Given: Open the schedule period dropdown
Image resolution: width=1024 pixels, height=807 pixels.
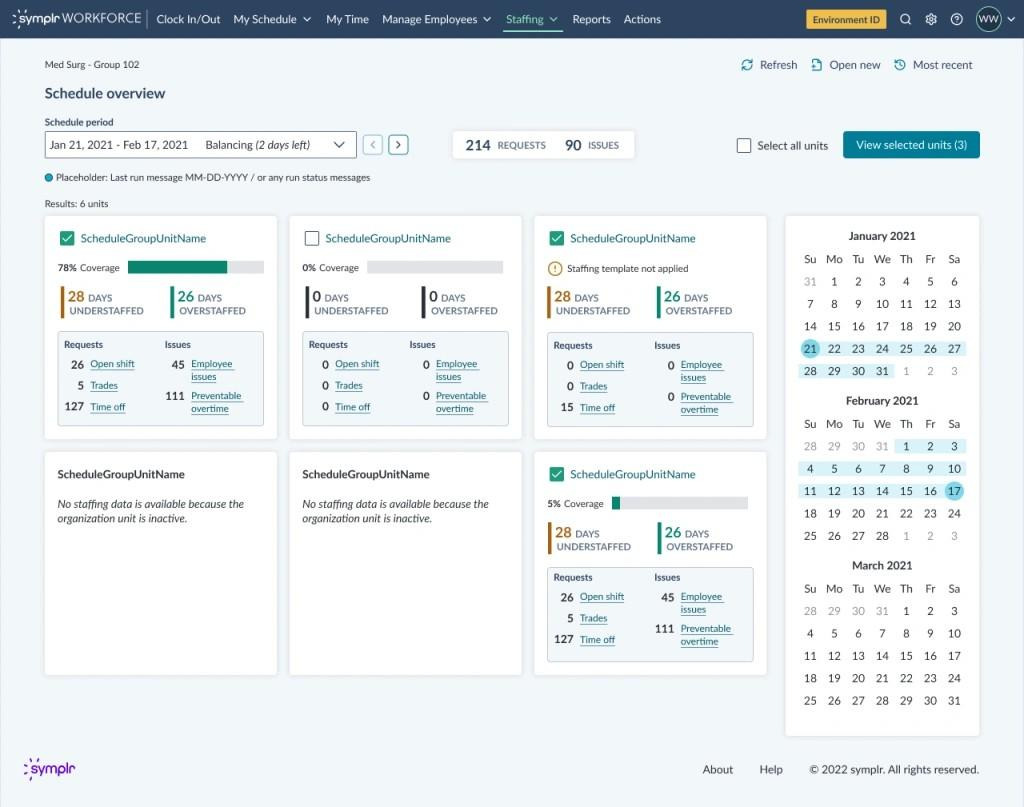Looking at the screenshot, I should point(341,144).
